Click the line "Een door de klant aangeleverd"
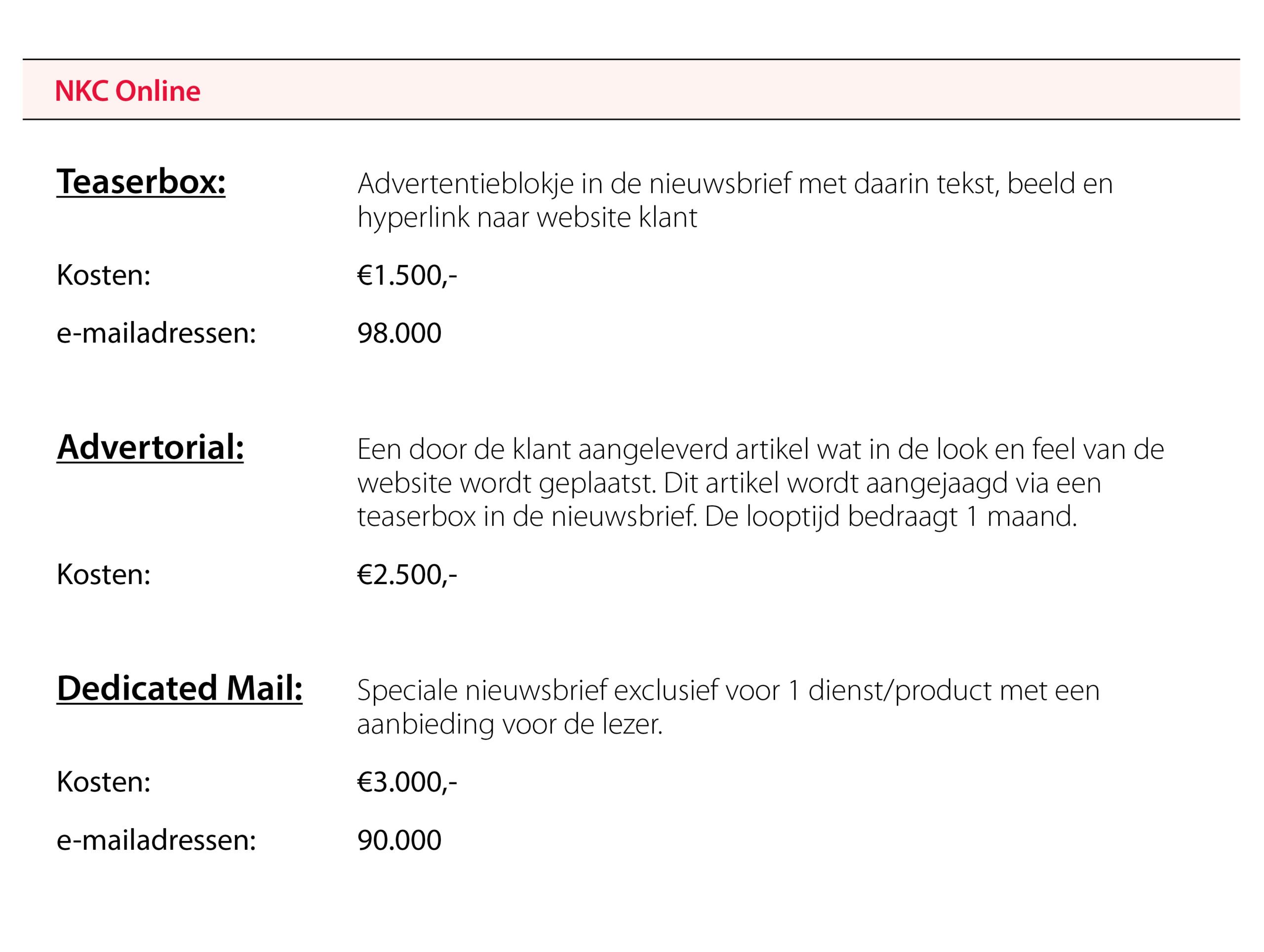The width and height of the screenshot is (1264, 952). pyautogui.click(x=760, y=449)
